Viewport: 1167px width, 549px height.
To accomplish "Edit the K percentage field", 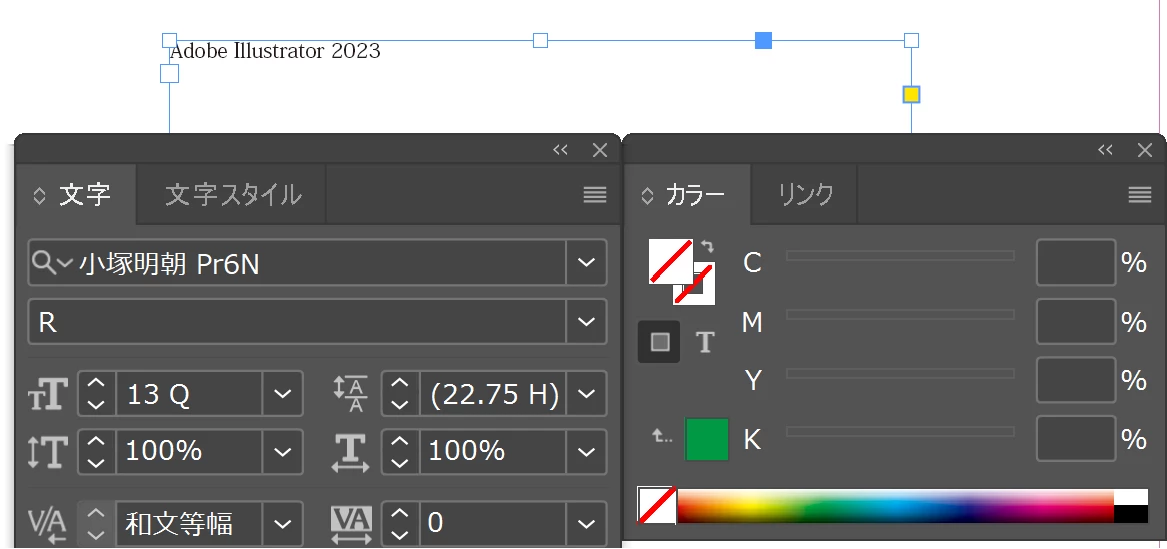I will point(1076,439).
